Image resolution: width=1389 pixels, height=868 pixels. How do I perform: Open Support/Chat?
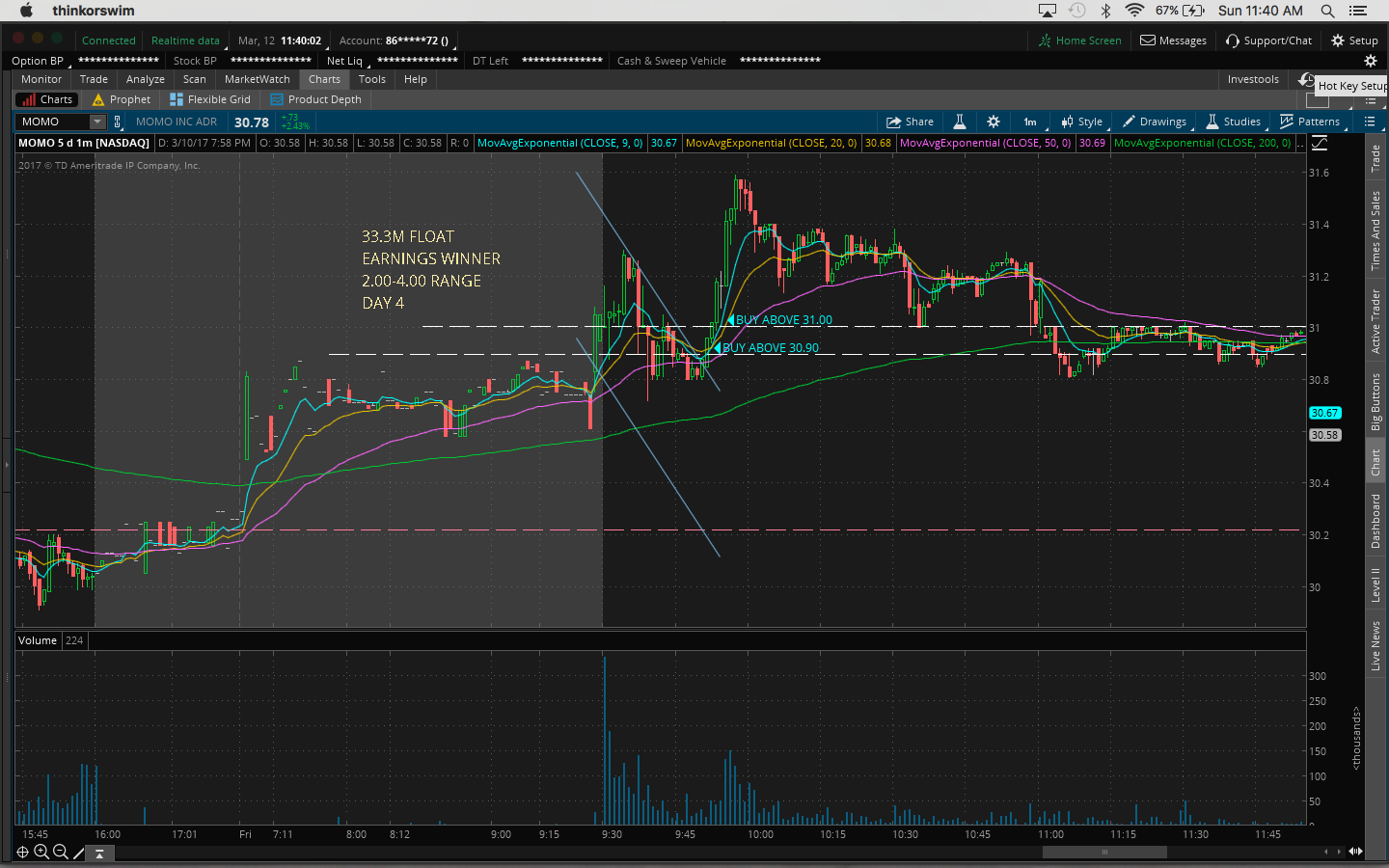(1268, 41)
